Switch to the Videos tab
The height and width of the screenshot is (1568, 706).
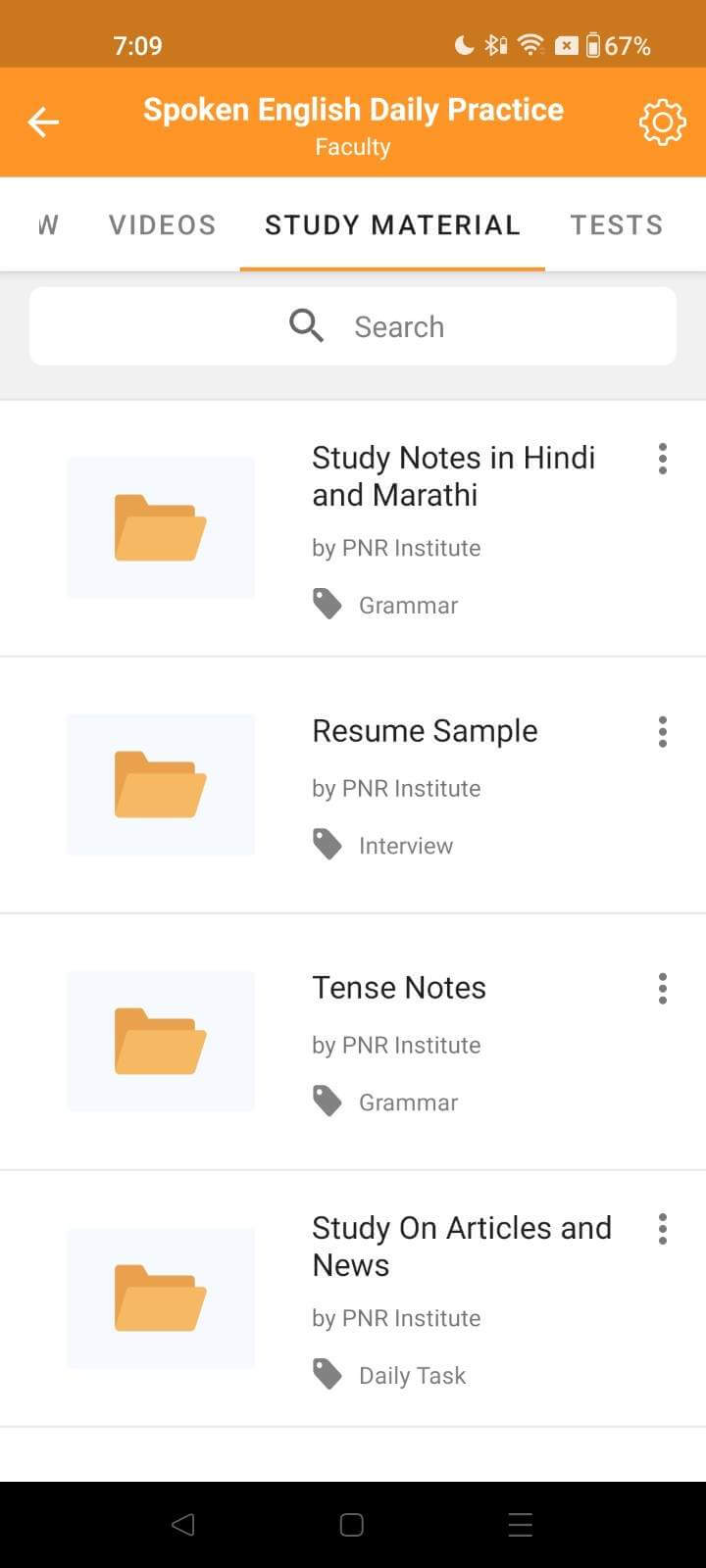(162, 225)
